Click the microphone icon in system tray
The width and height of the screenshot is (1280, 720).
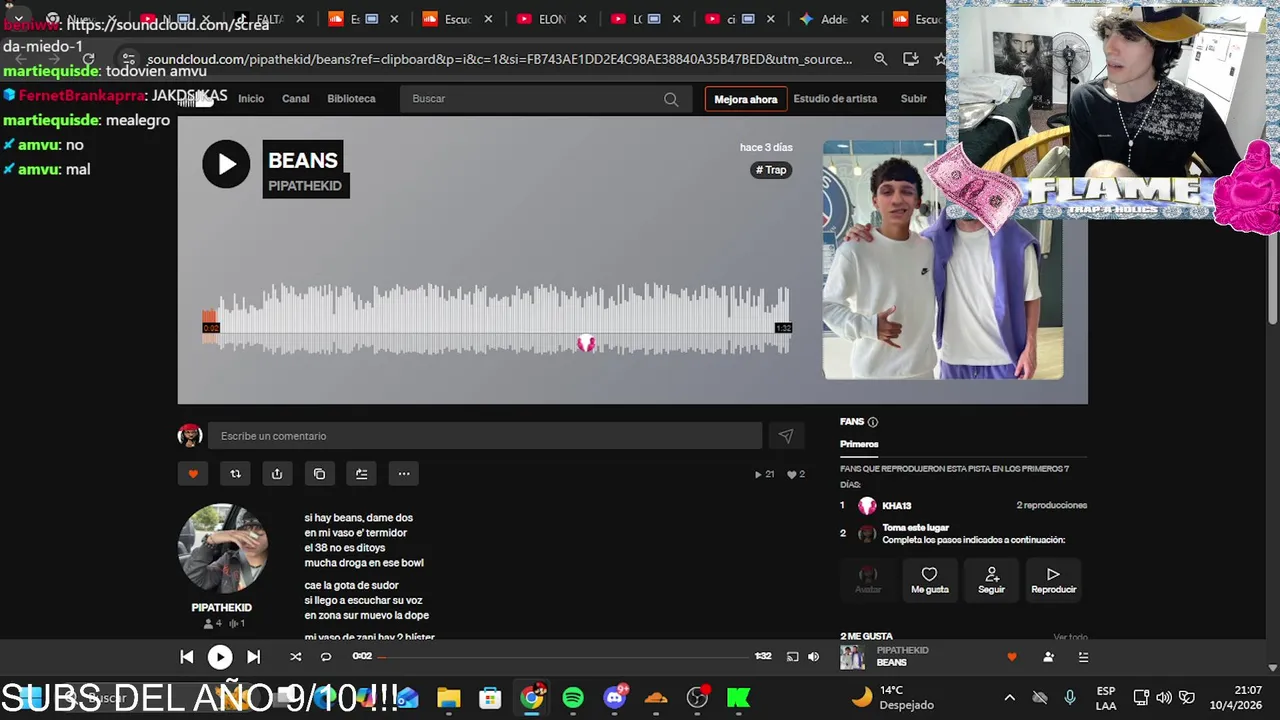pos(1070,698)
